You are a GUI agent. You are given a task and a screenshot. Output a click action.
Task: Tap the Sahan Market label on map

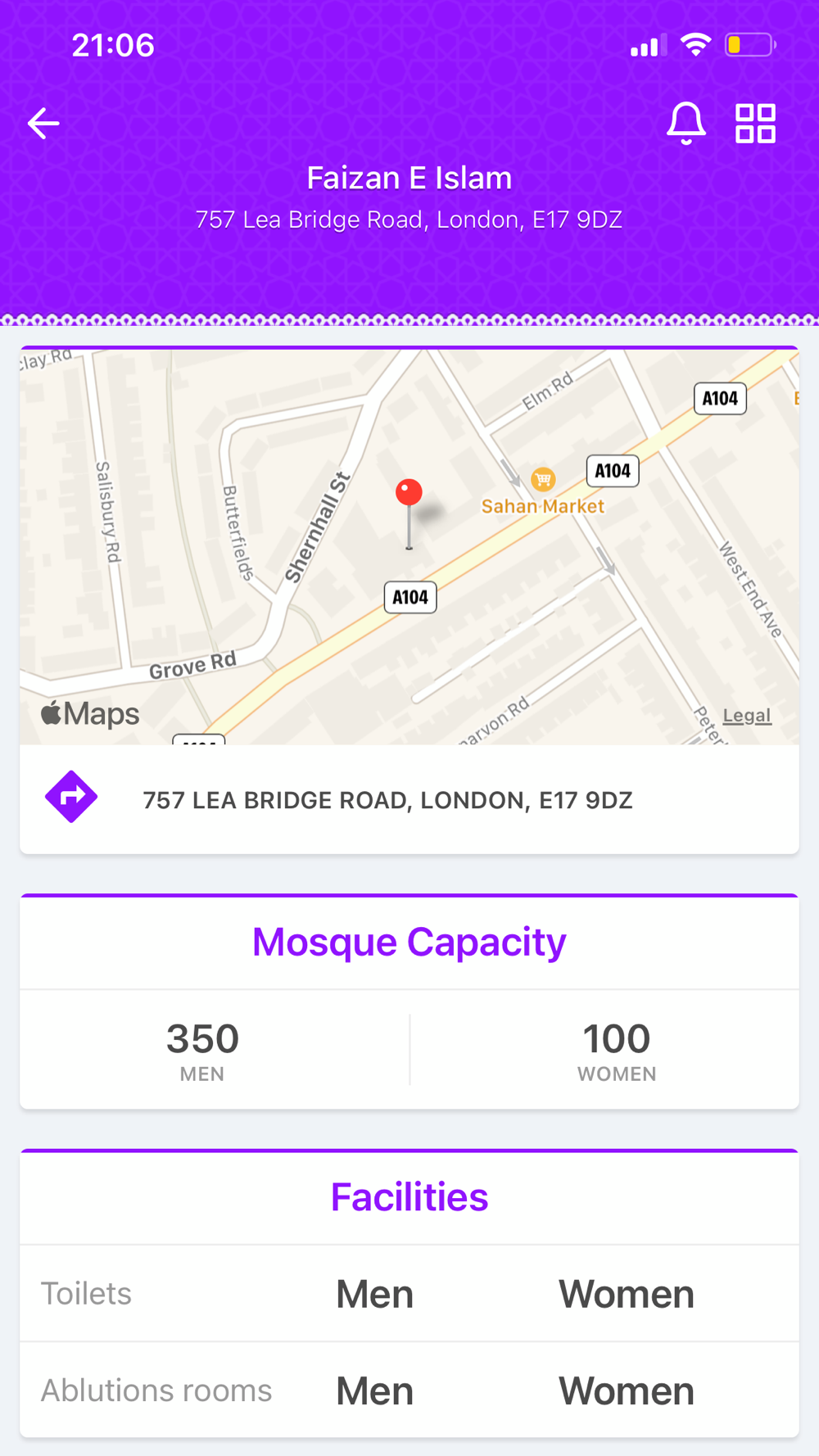[x=542, y=506]
